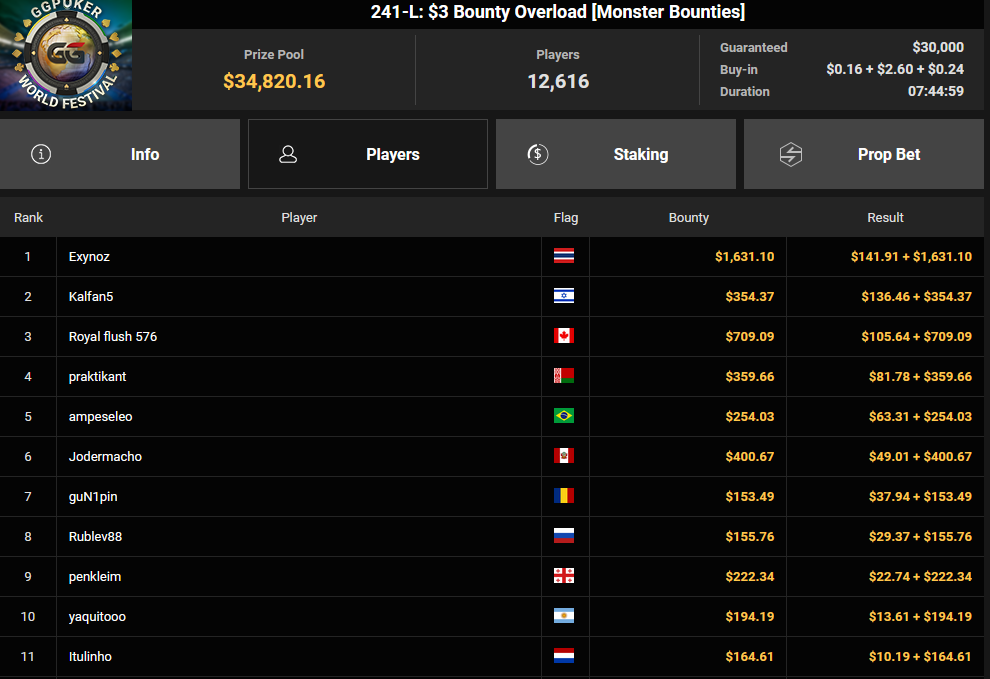Click player name Jodermacho
The height and width of the screenshot is (679, 990).
tap(105, 457)
